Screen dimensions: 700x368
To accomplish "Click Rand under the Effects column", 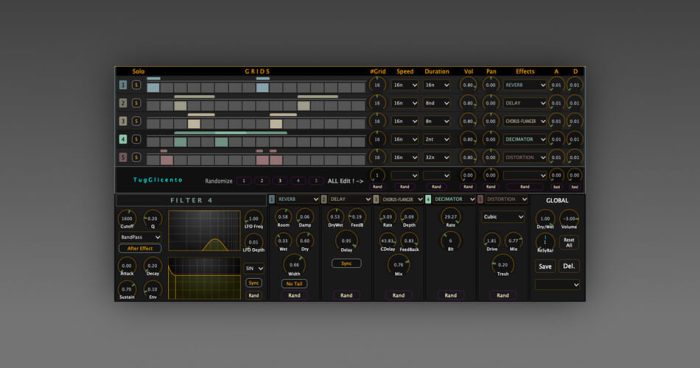I will click(x=525, y=187).
